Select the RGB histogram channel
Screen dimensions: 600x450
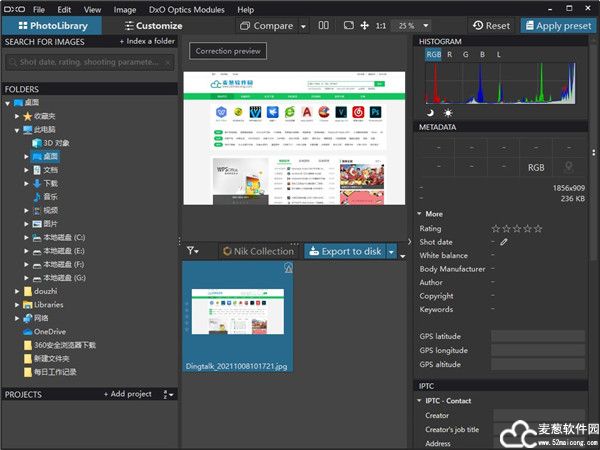pyautogui.click(x=433, y=54)
